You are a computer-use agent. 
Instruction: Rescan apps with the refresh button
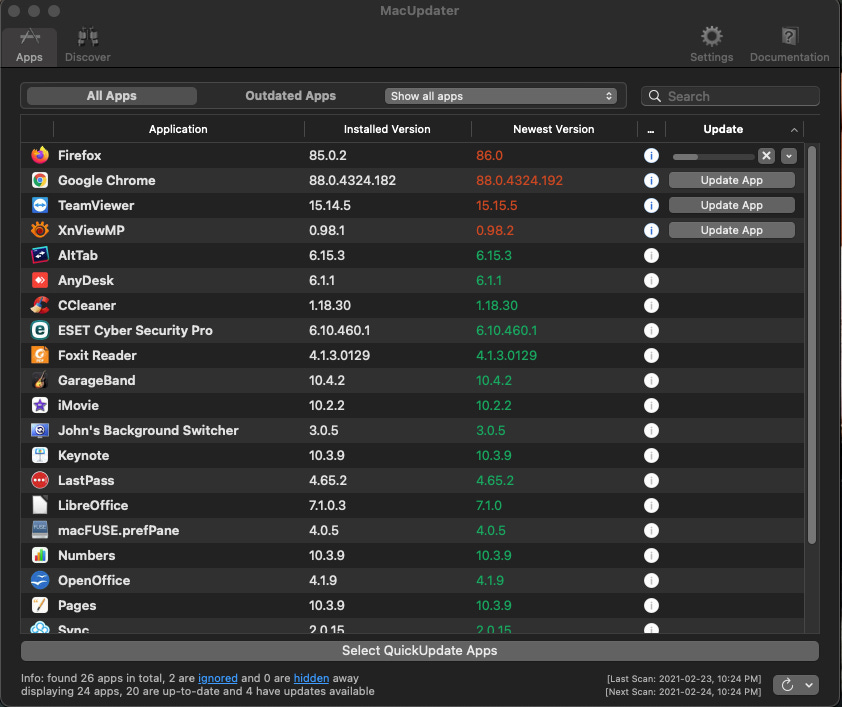click(x=787, y=685)
